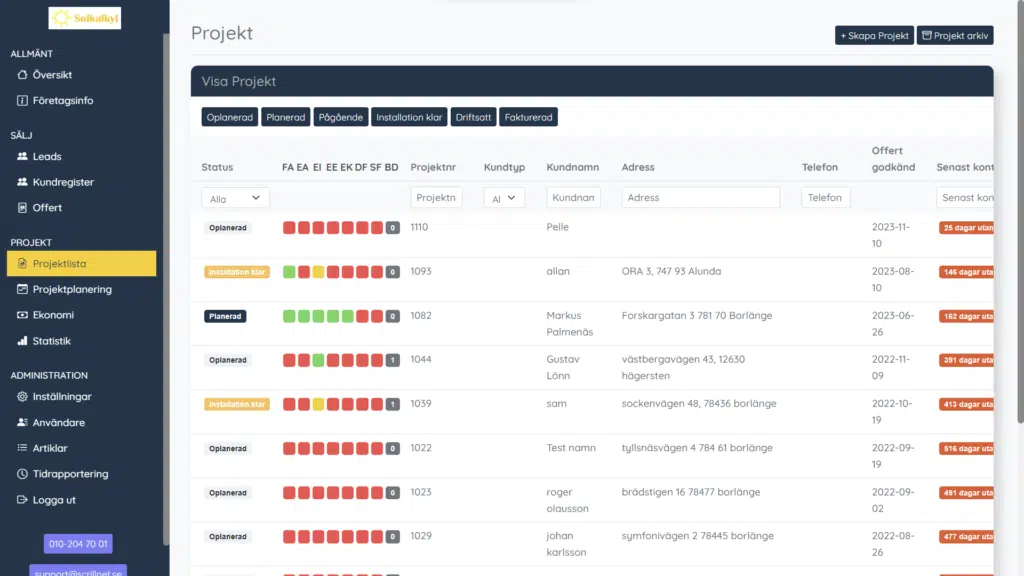Image resolution: width=1024 pixels, height=576 pixels.
Task: Focus the Senast kontakt filter input
Action: point(965,197)
